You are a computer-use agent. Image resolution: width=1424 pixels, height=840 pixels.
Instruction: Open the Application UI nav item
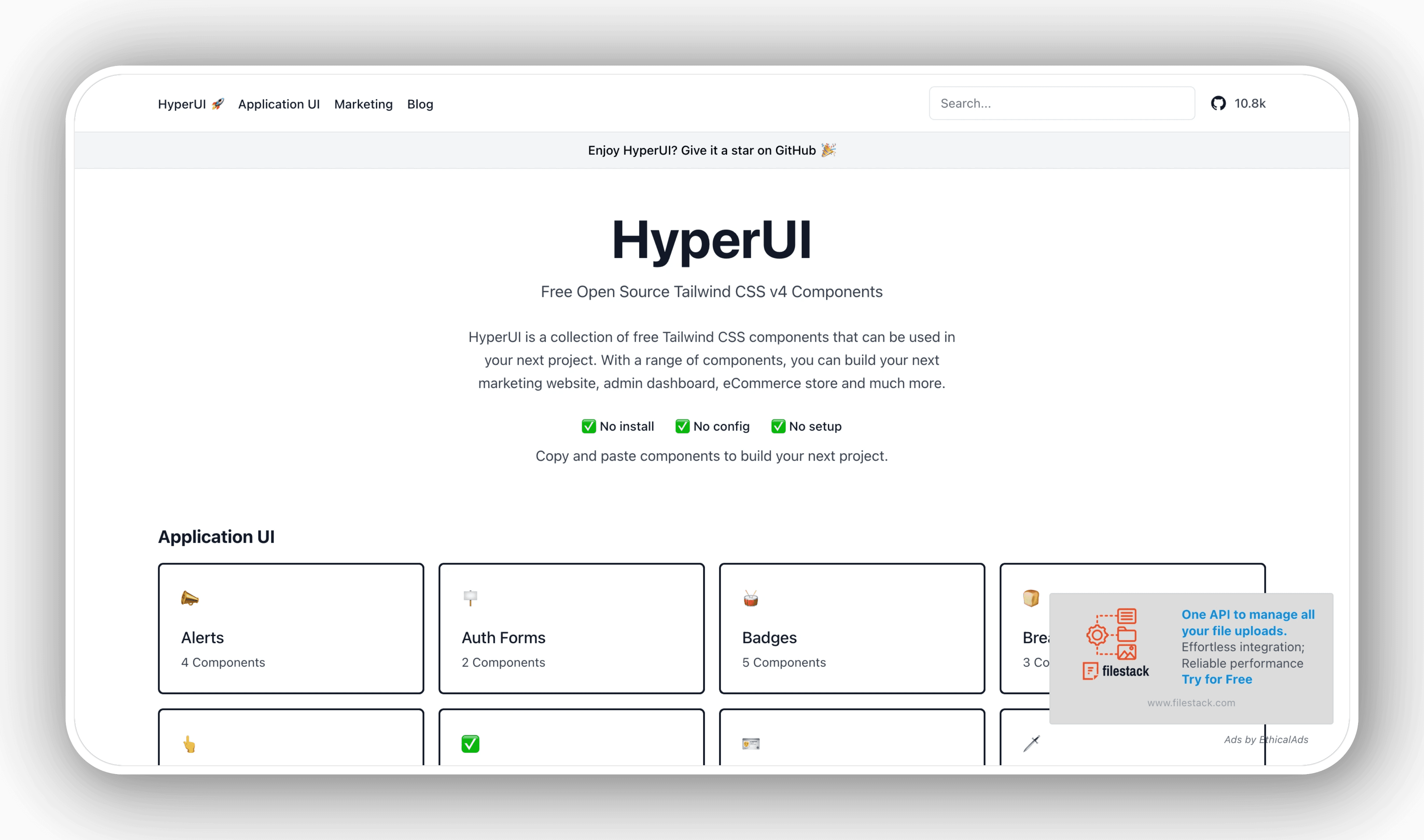[279, 104]
